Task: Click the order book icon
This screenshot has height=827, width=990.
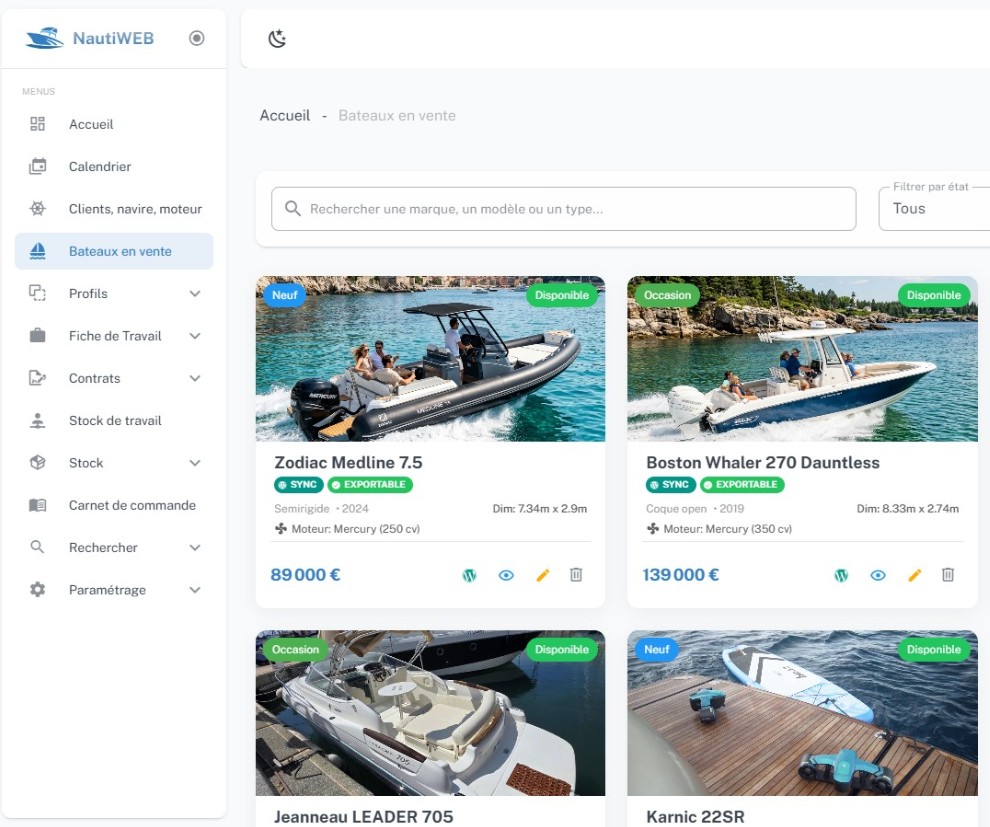Action: point(38,505)
